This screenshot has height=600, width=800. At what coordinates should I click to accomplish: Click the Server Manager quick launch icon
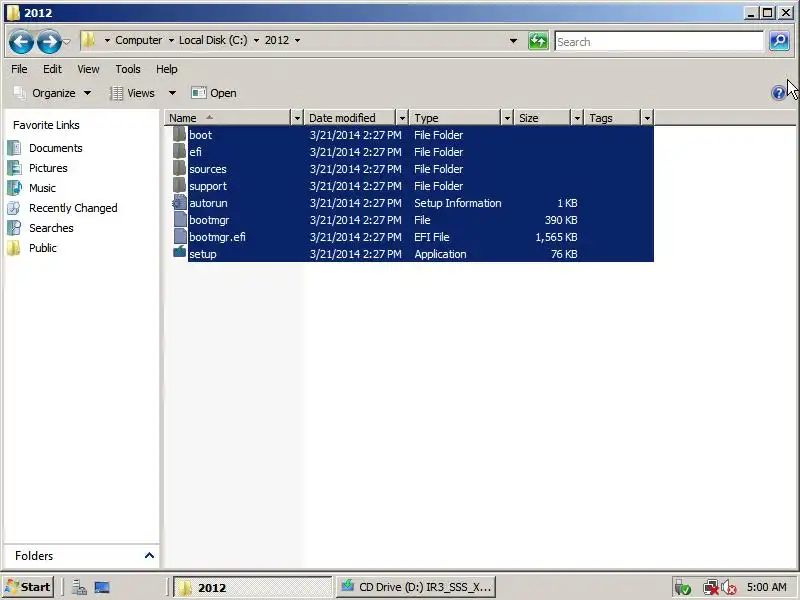pos(79,588)
